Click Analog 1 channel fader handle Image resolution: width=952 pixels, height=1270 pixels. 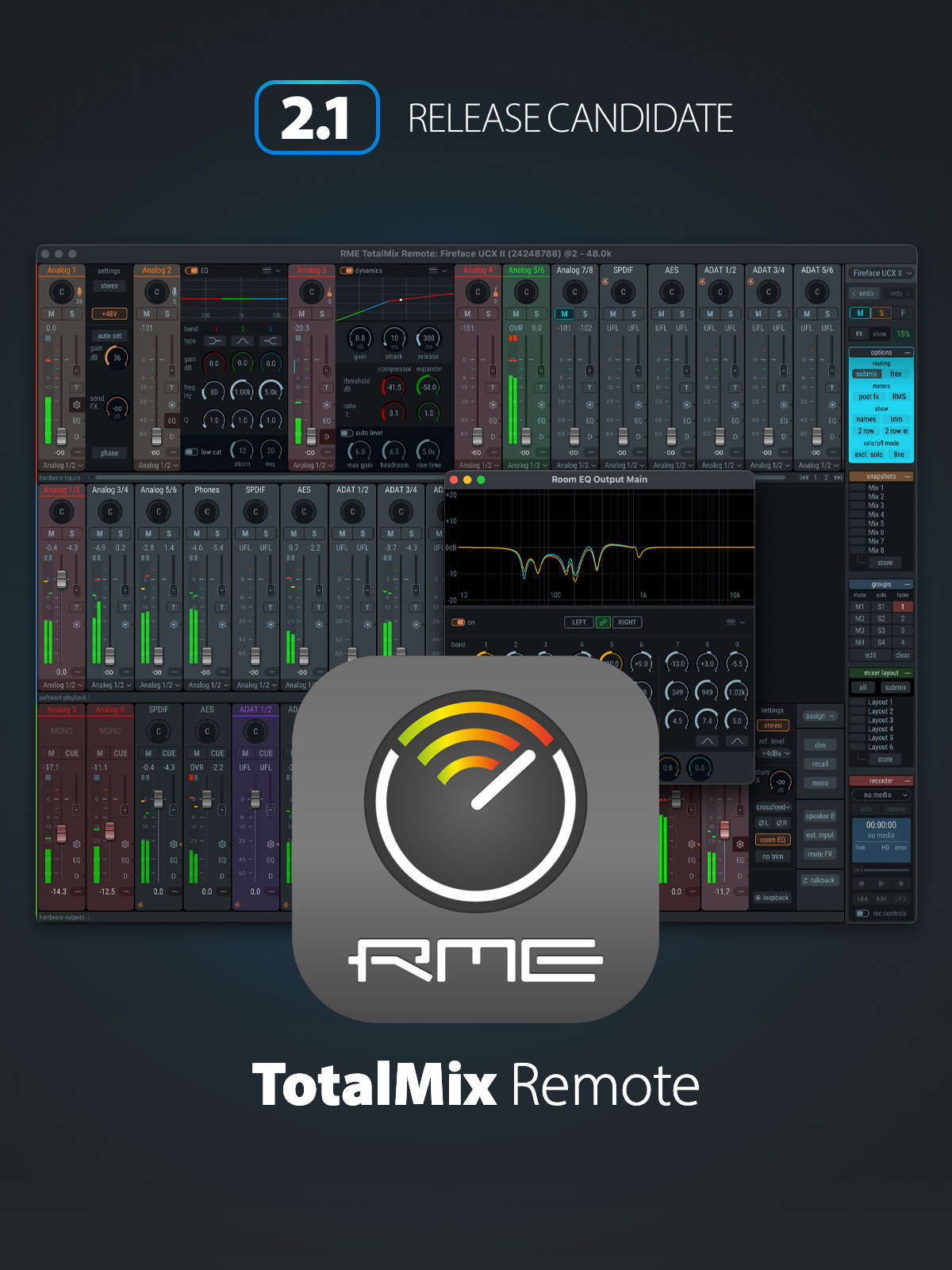click(61, 436)
